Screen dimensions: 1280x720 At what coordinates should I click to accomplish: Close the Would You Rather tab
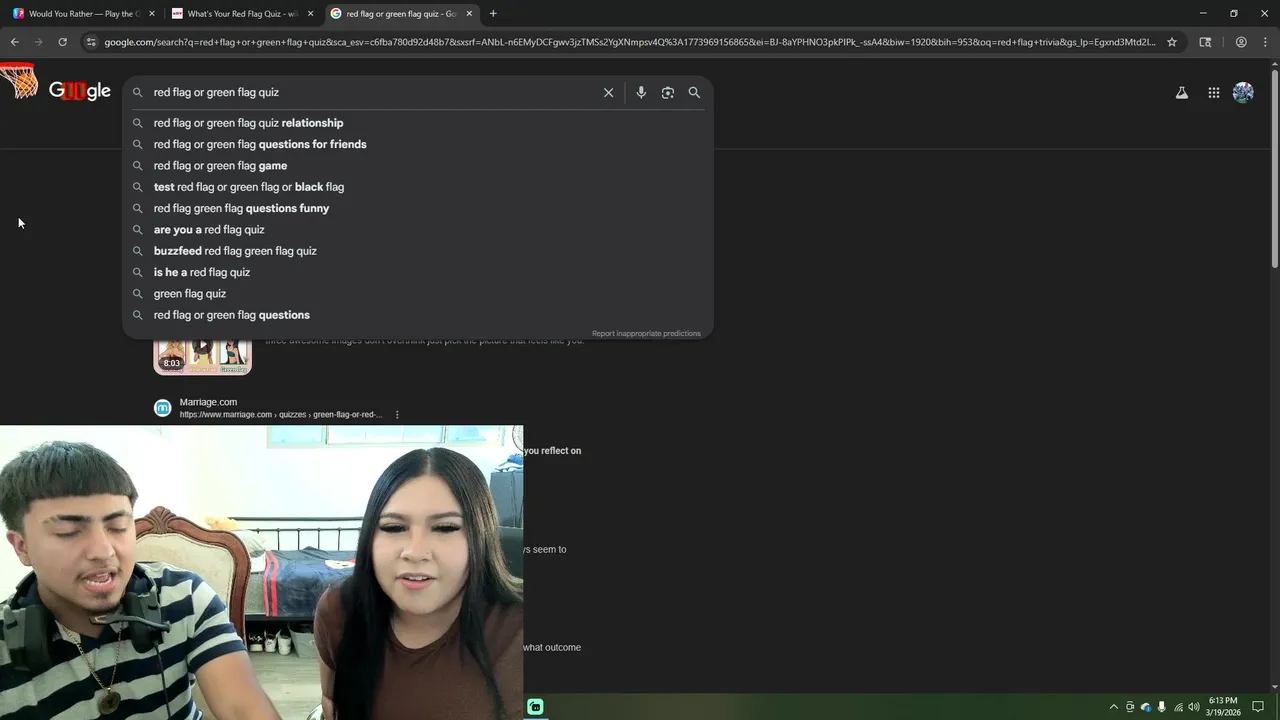coord(152,14)
